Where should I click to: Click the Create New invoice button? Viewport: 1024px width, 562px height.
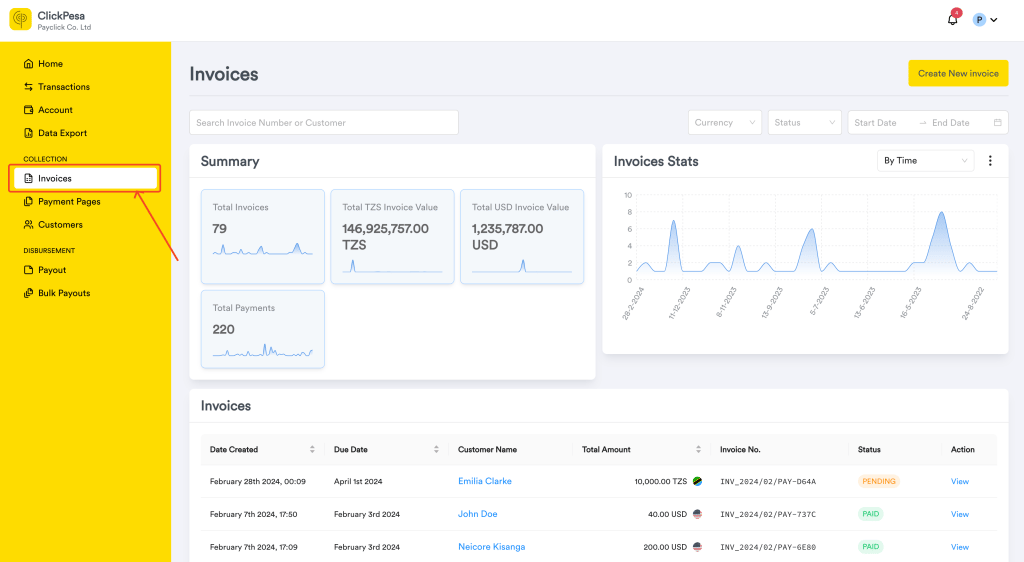[x=958, y=73]
